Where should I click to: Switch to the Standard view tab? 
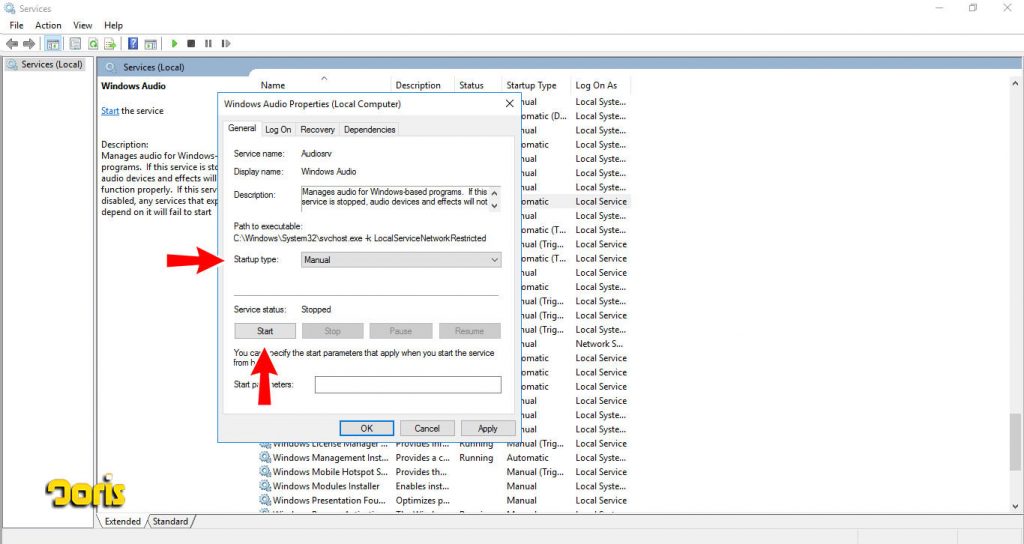170,521
